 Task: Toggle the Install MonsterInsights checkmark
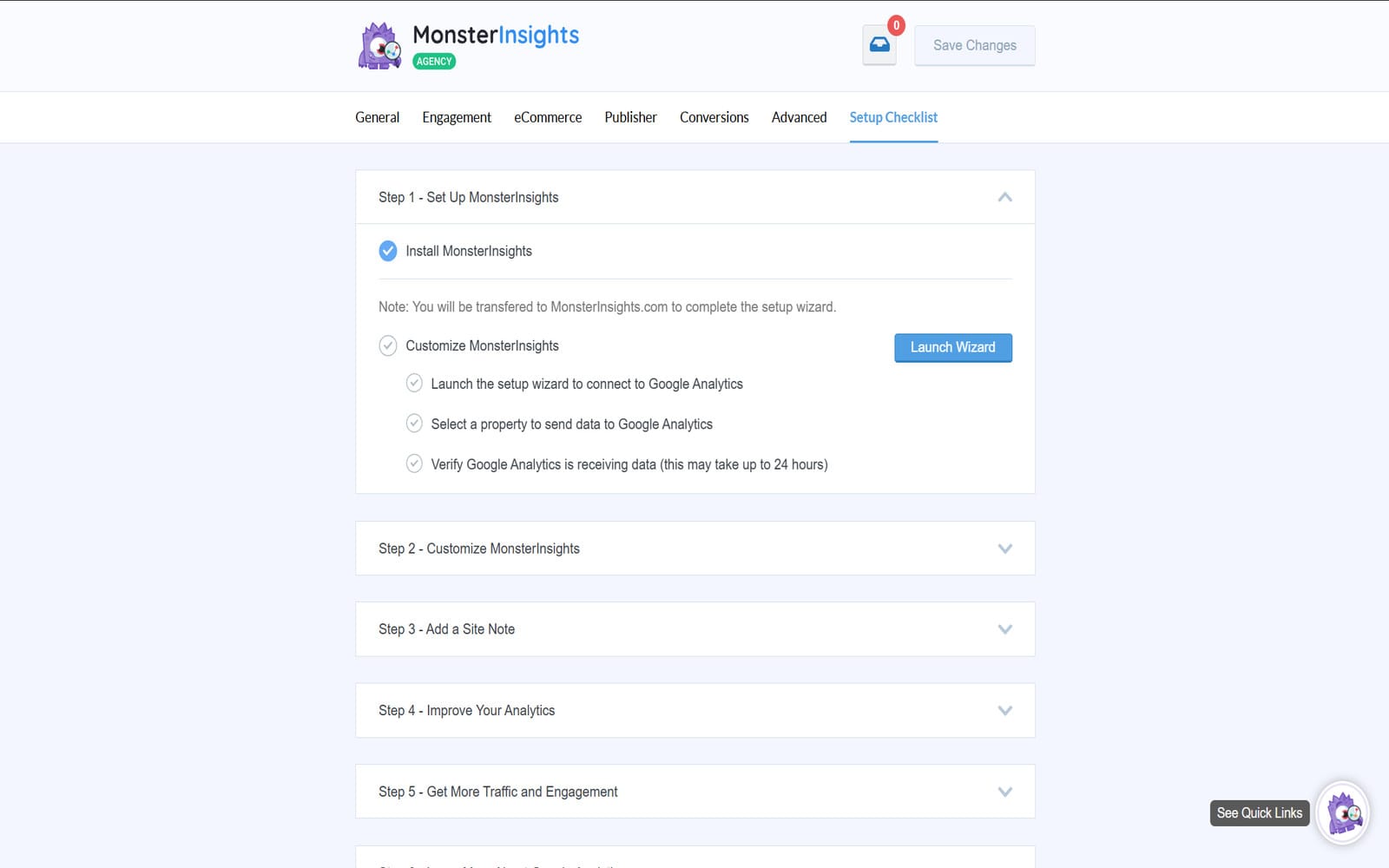pyautogui.click(x=388, y=251)
